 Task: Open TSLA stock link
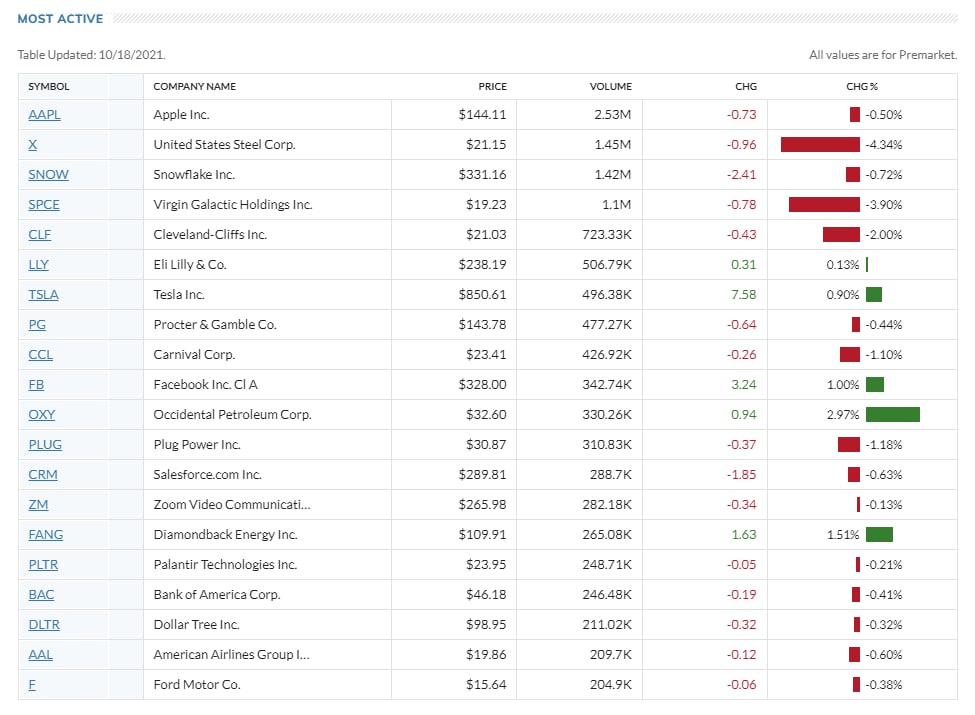[x=44, y=294]
